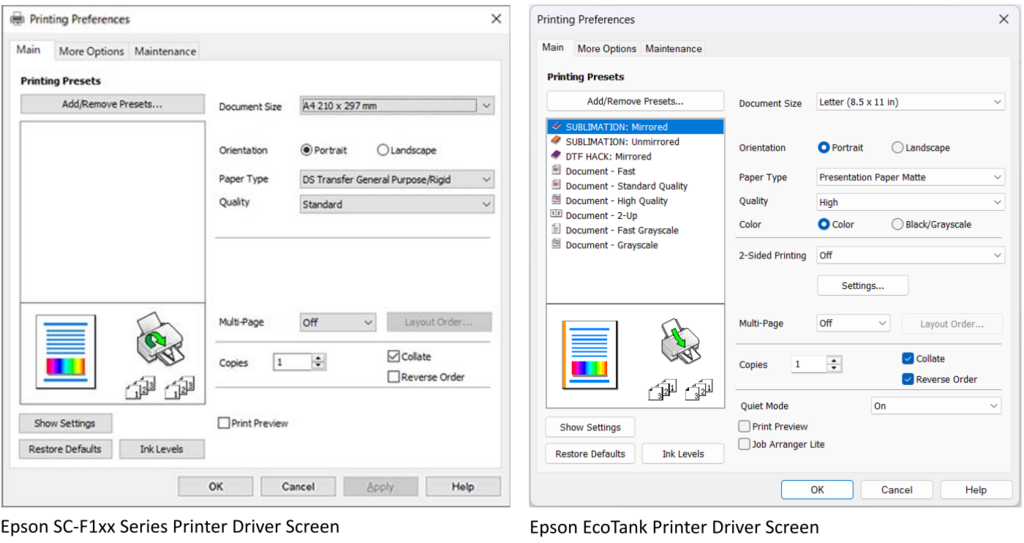Open the Quiet Mode dropdown
Image resolution: width=1024 pixels, height=543 pixels.
936,406
